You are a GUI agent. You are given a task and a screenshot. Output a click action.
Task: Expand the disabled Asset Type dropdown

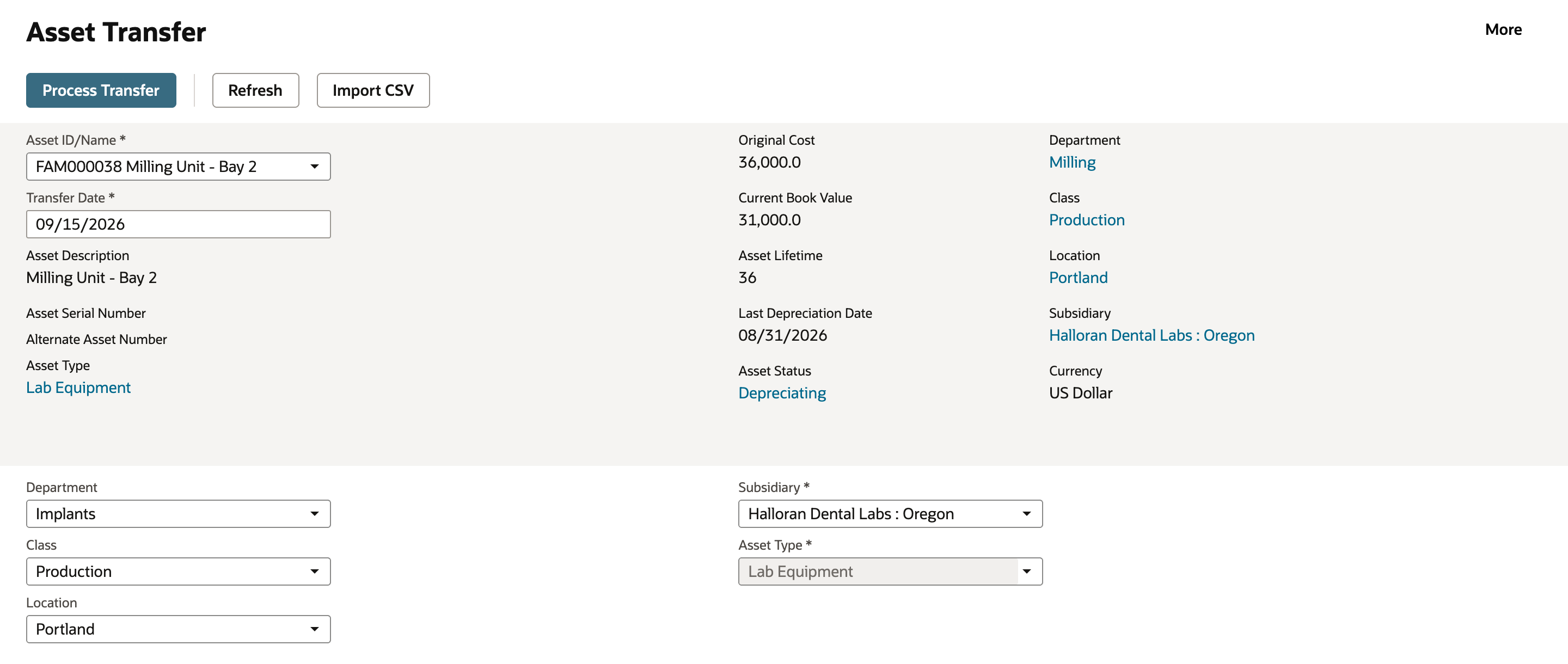coord(890,571)
